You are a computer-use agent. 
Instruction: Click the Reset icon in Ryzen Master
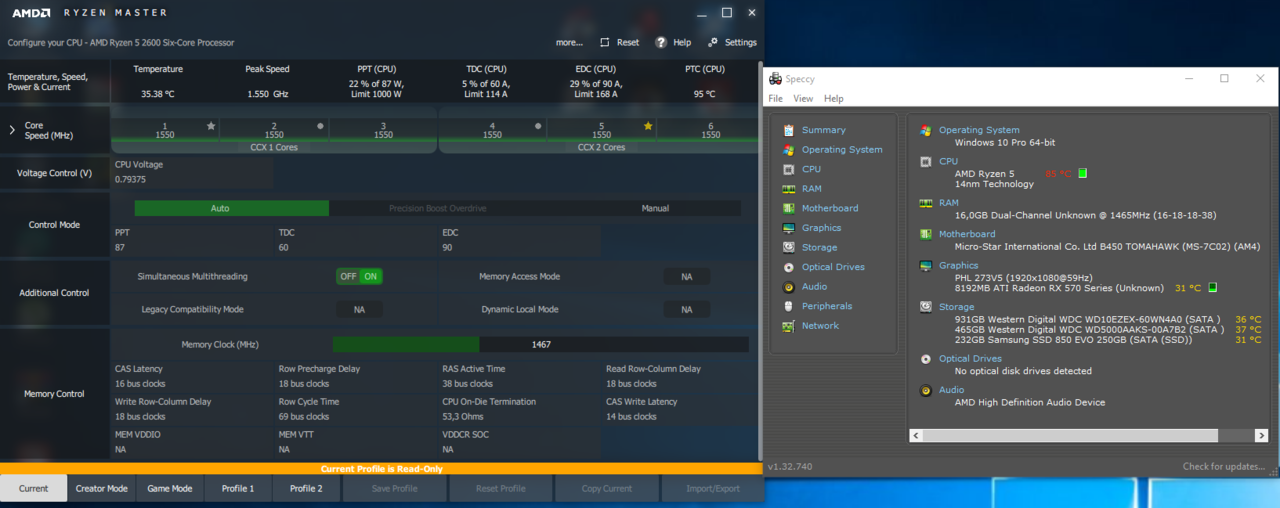(x=604, y=43)
